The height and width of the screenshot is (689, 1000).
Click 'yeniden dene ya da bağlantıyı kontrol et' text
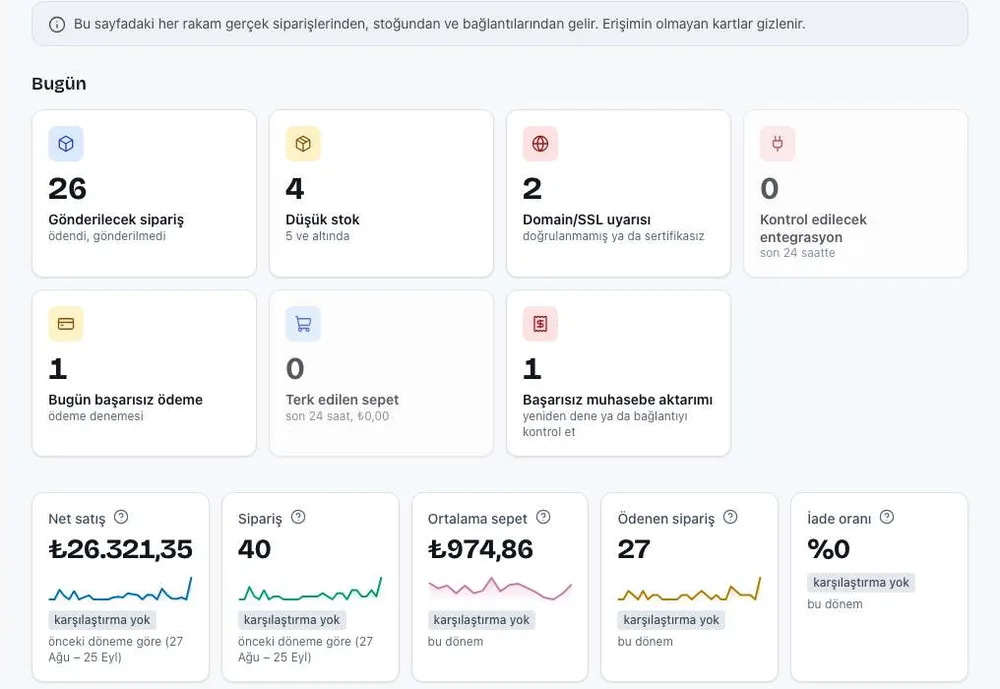coord(605,424)
